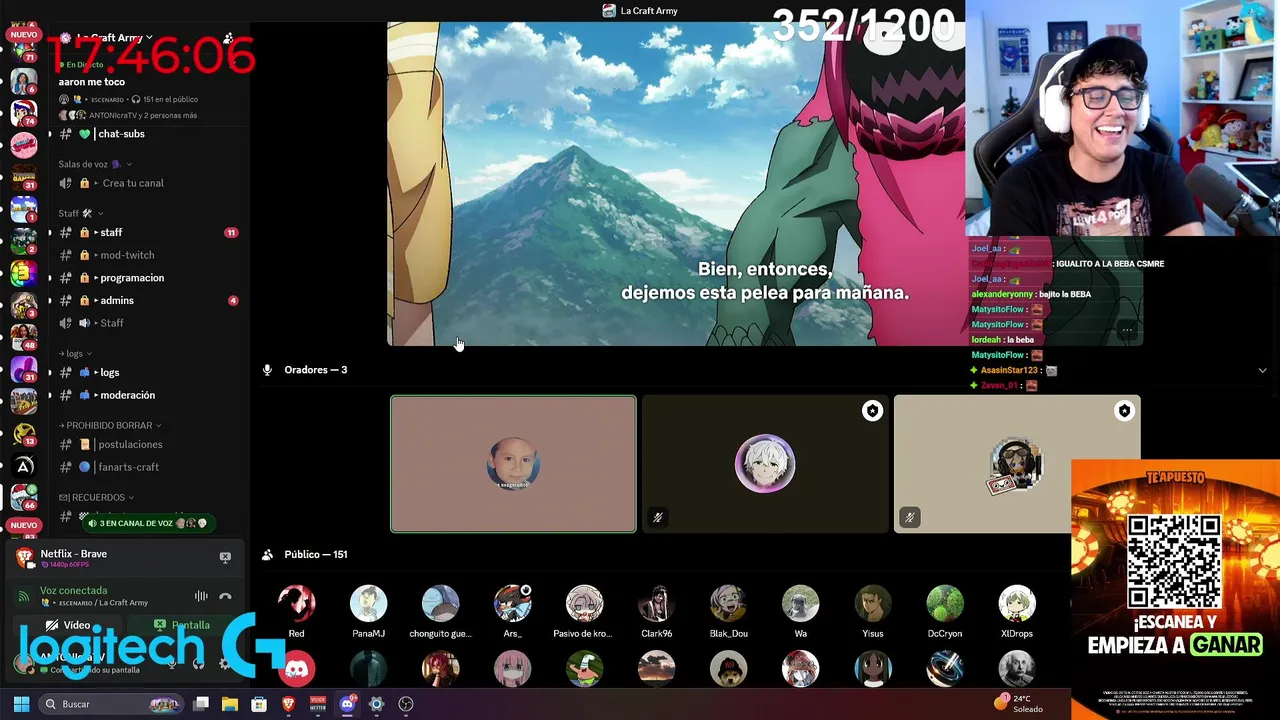
Task: Open the 24°C Soleado weather widget
Action: (x=1019, y=703)
